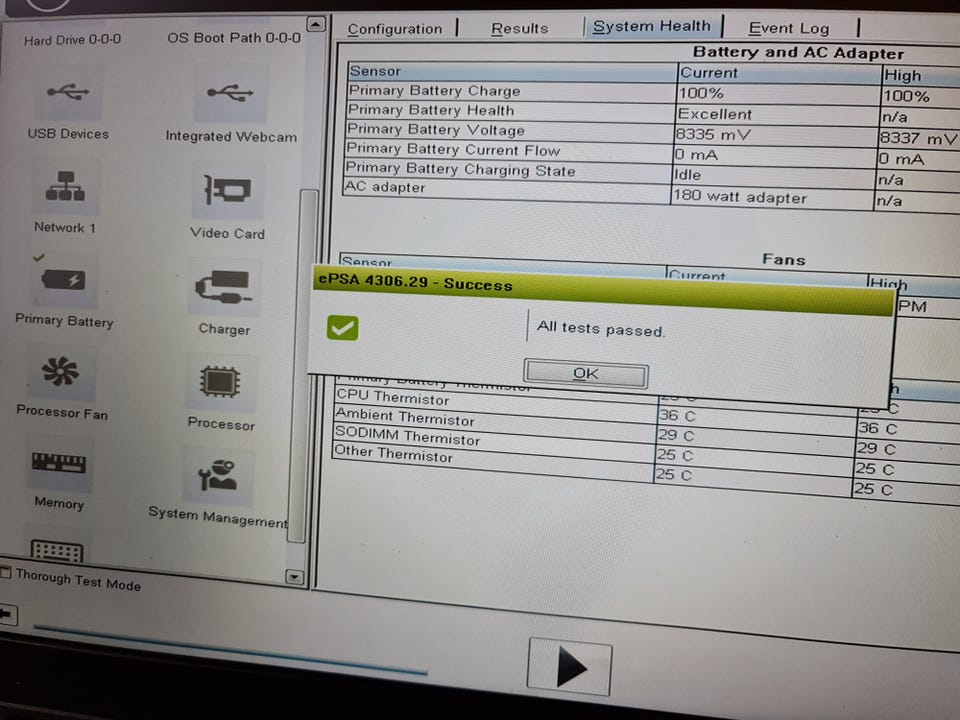Open the System Health tab
The height and width of the screenshot is (720, 960).
click(652, 26)
